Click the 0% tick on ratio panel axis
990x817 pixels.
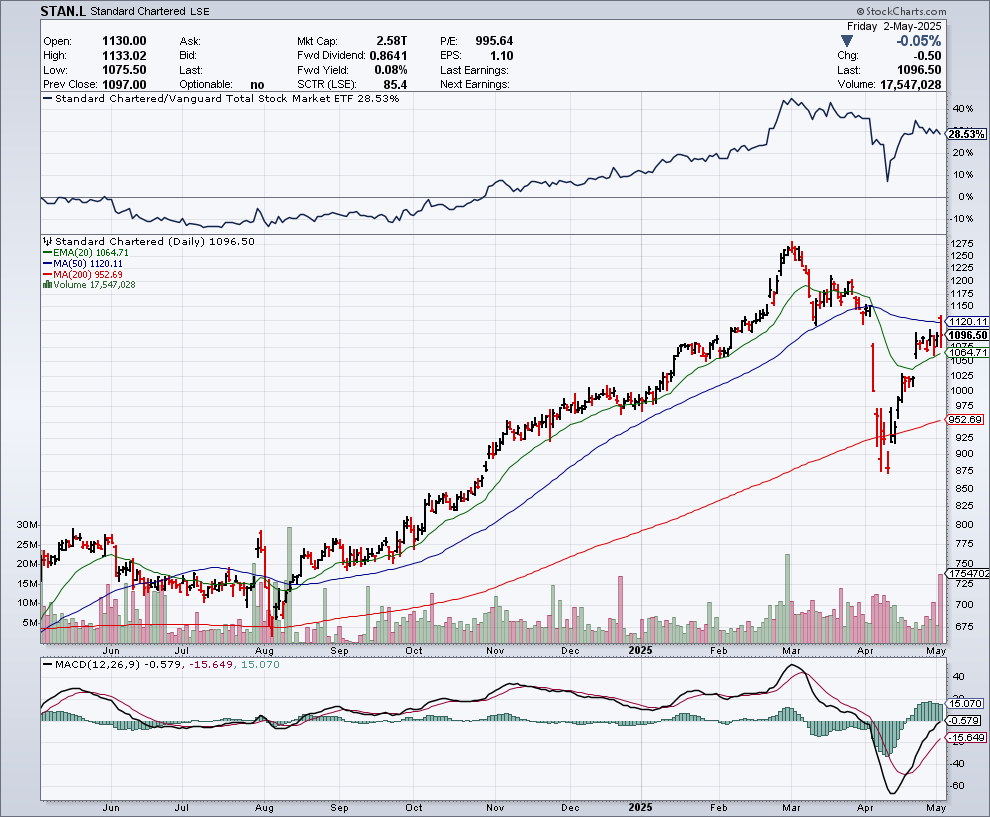pyautogui.click(x=965, y=196)
